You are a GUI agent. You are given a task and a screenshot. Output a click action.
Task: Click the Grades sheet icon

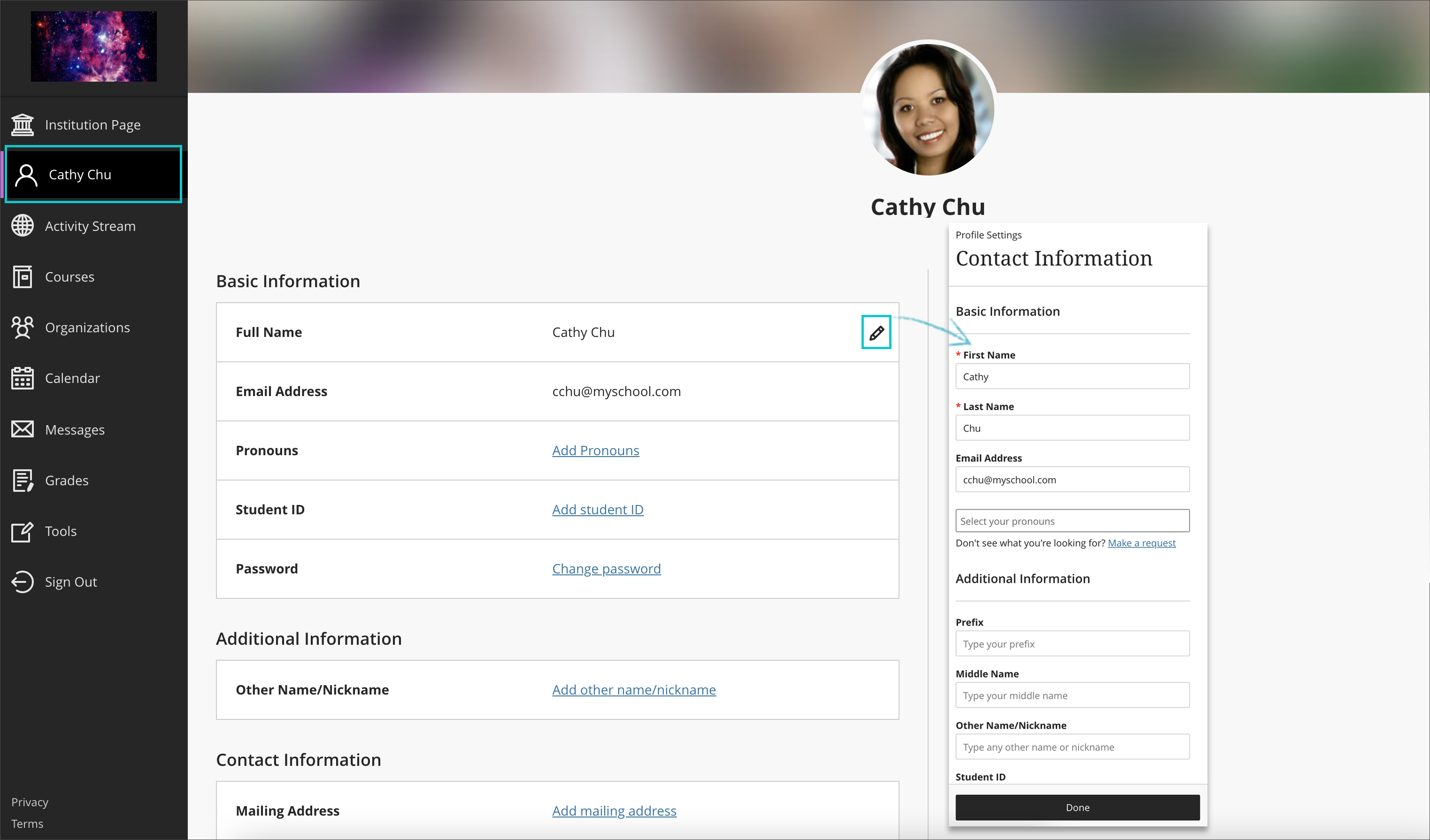[23, 481]
